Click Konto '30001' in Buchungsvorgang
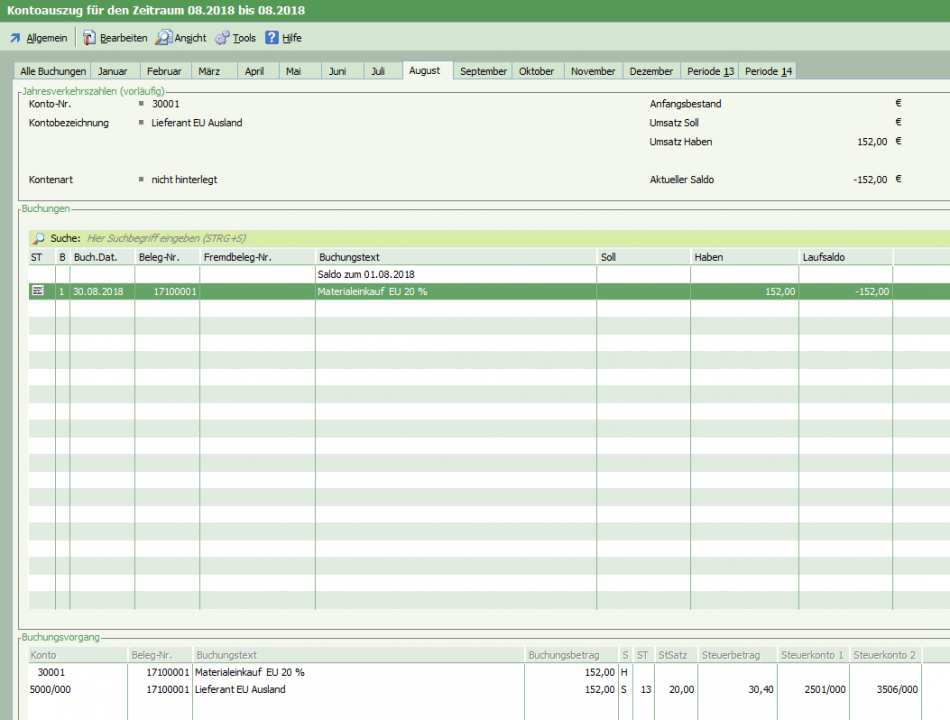 coord(51,672)
